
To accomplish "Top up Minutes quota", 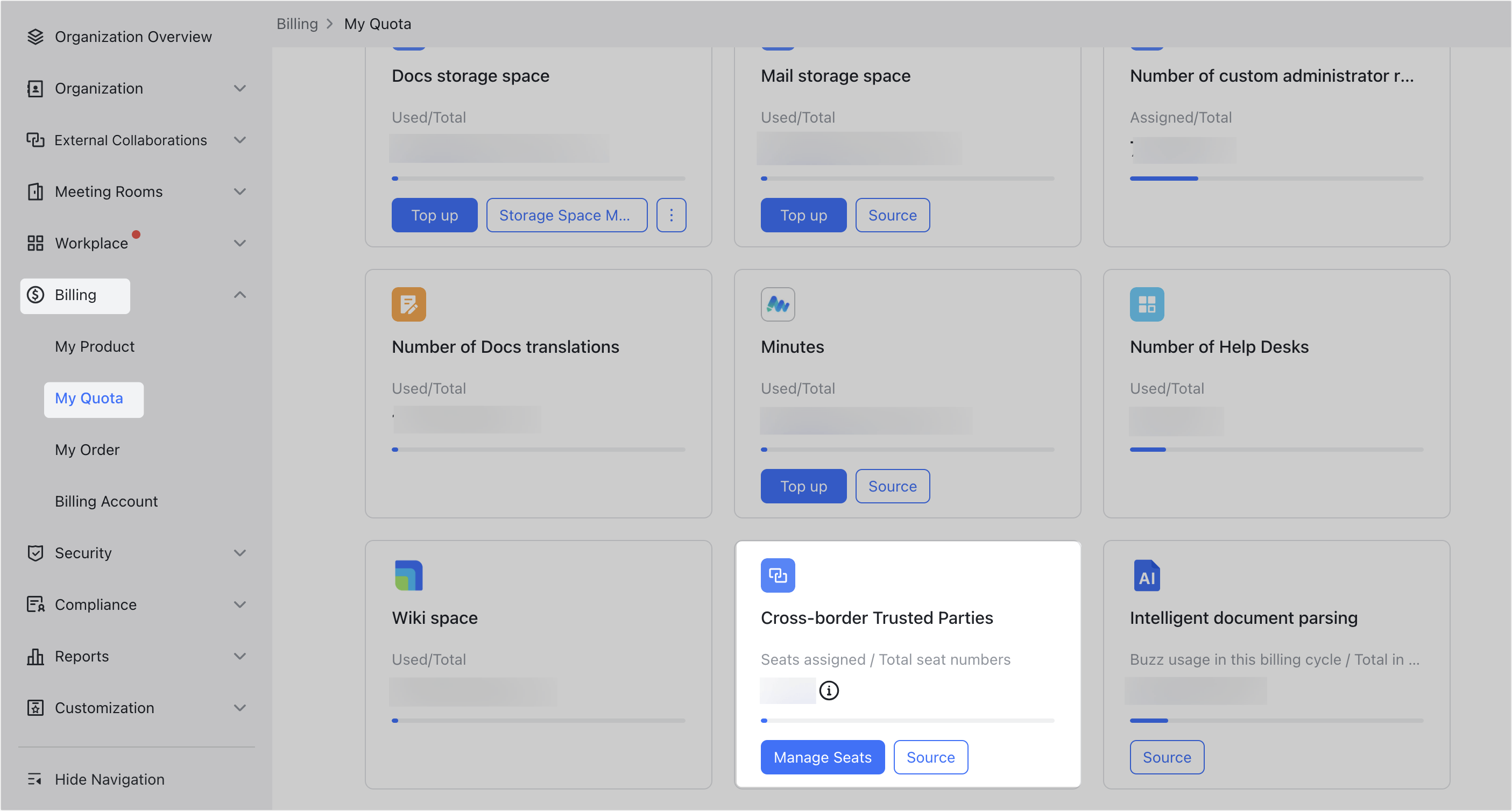I will point(803,487).
